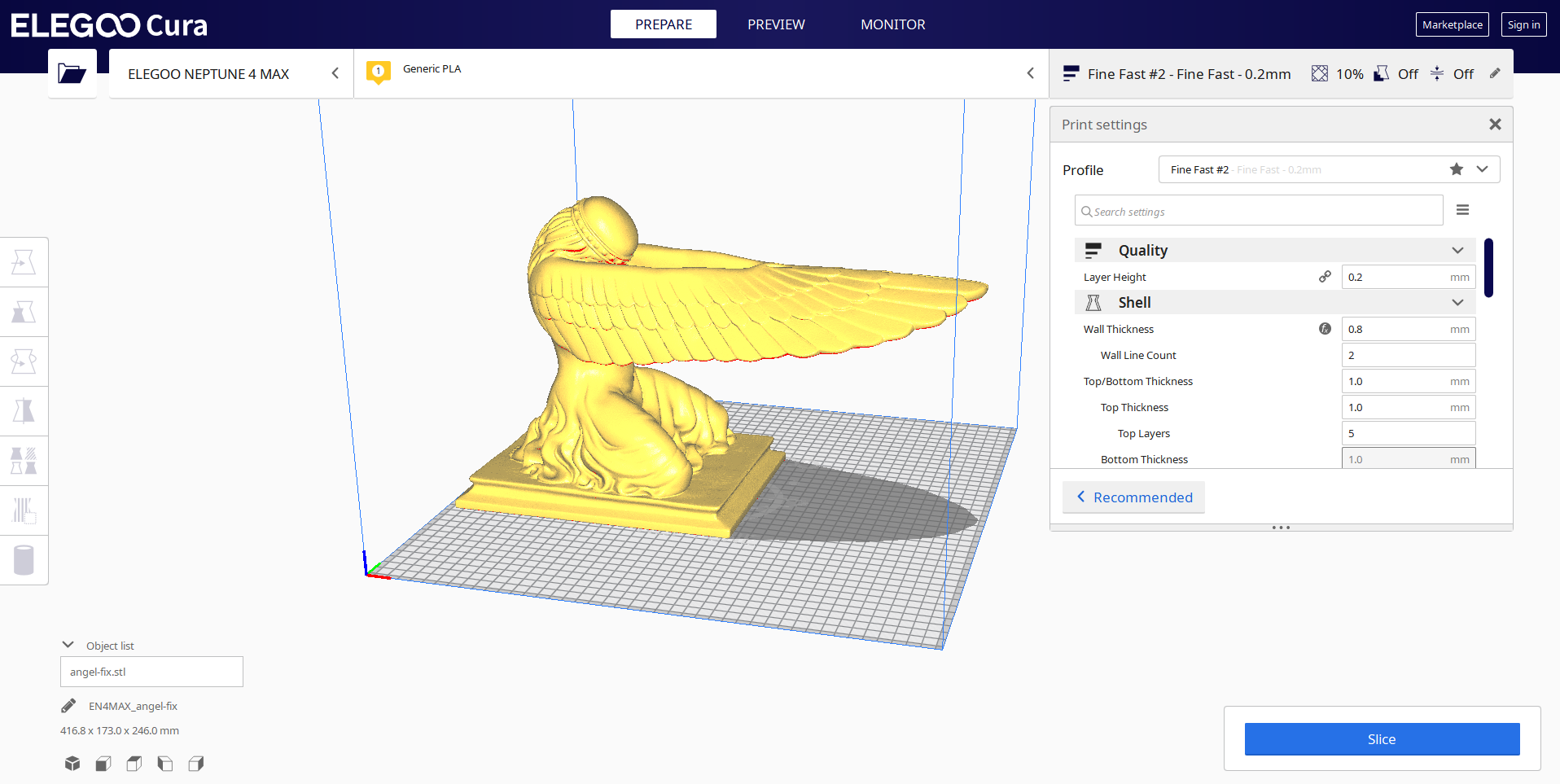Expand the Generic PLA material panel chevron

(x=1030, y=73)
